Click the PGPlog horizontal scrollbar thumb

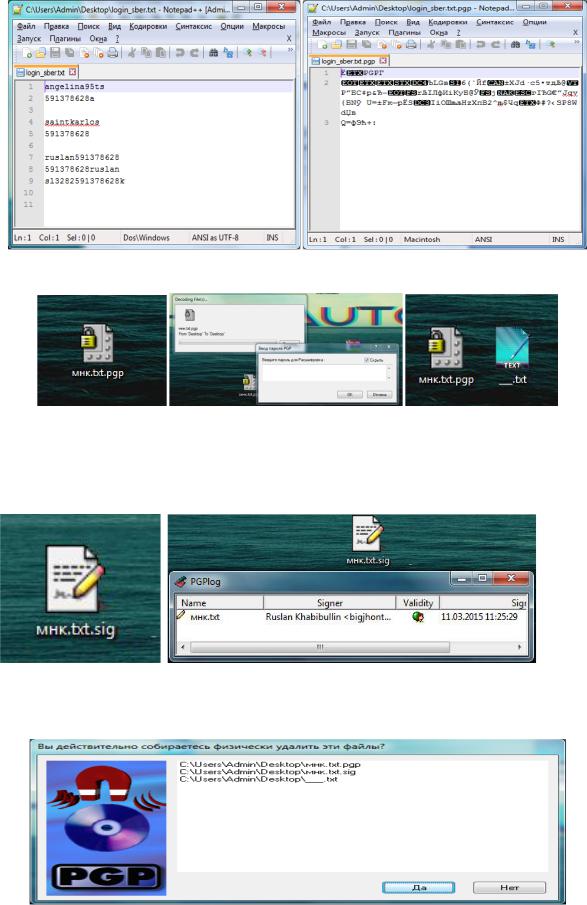point(320,647)
